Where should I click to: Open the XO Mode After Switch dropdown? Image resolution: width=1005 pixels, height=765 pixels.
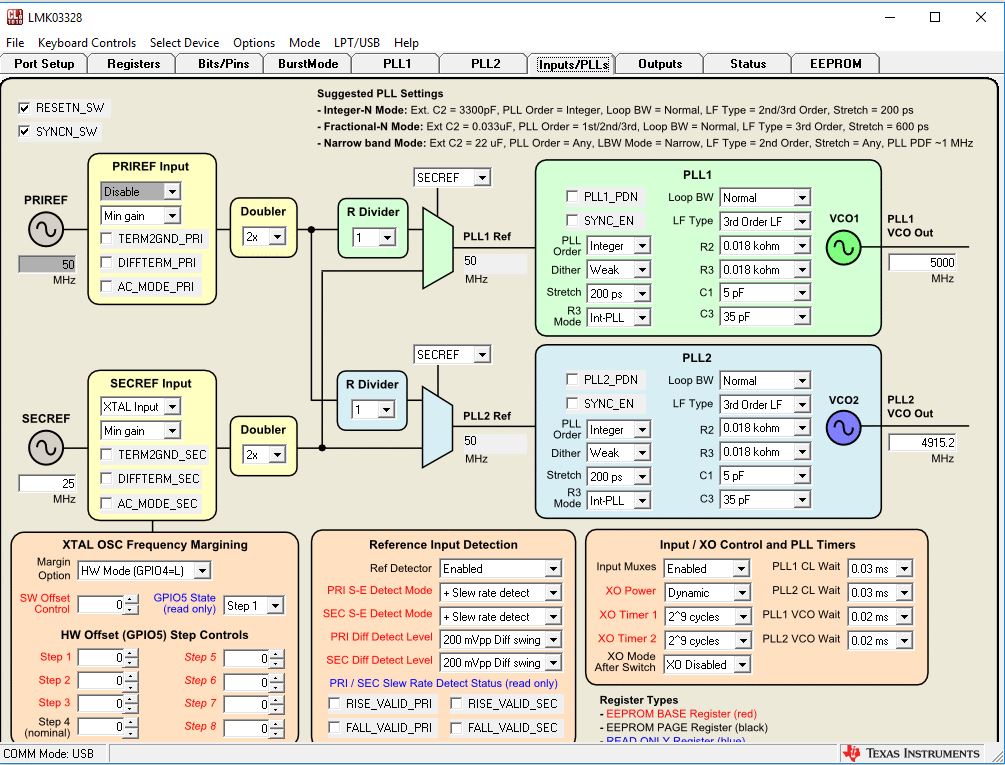pos(742,665)
